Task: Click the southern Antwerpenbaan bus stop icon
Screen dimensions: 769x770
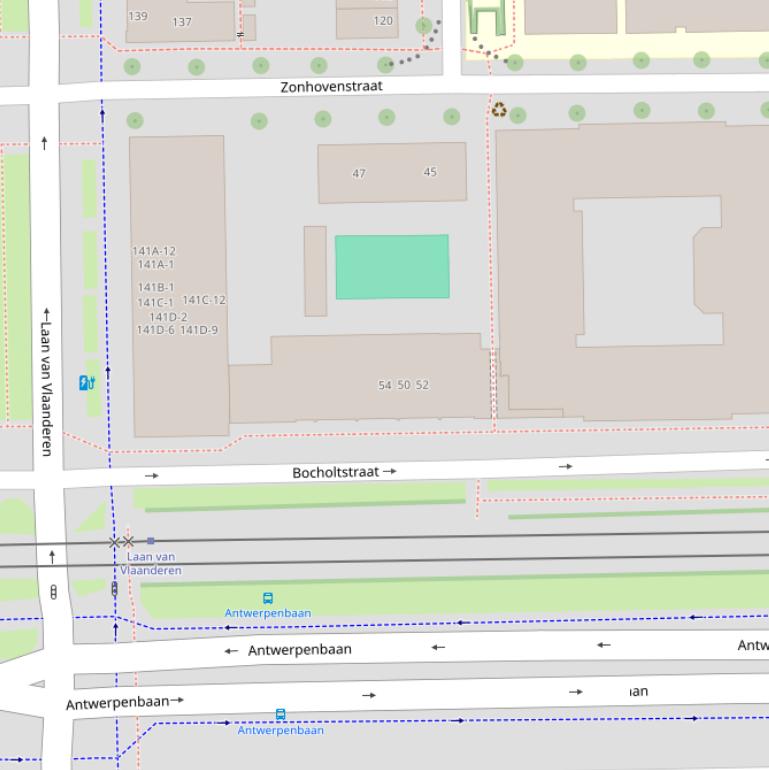Action: coord(280,714)
